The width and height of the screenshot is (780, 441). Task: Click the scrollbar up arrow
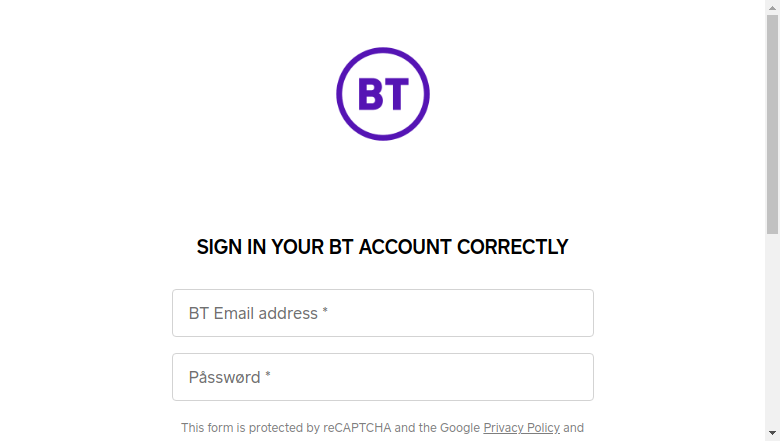coord(772,7)
